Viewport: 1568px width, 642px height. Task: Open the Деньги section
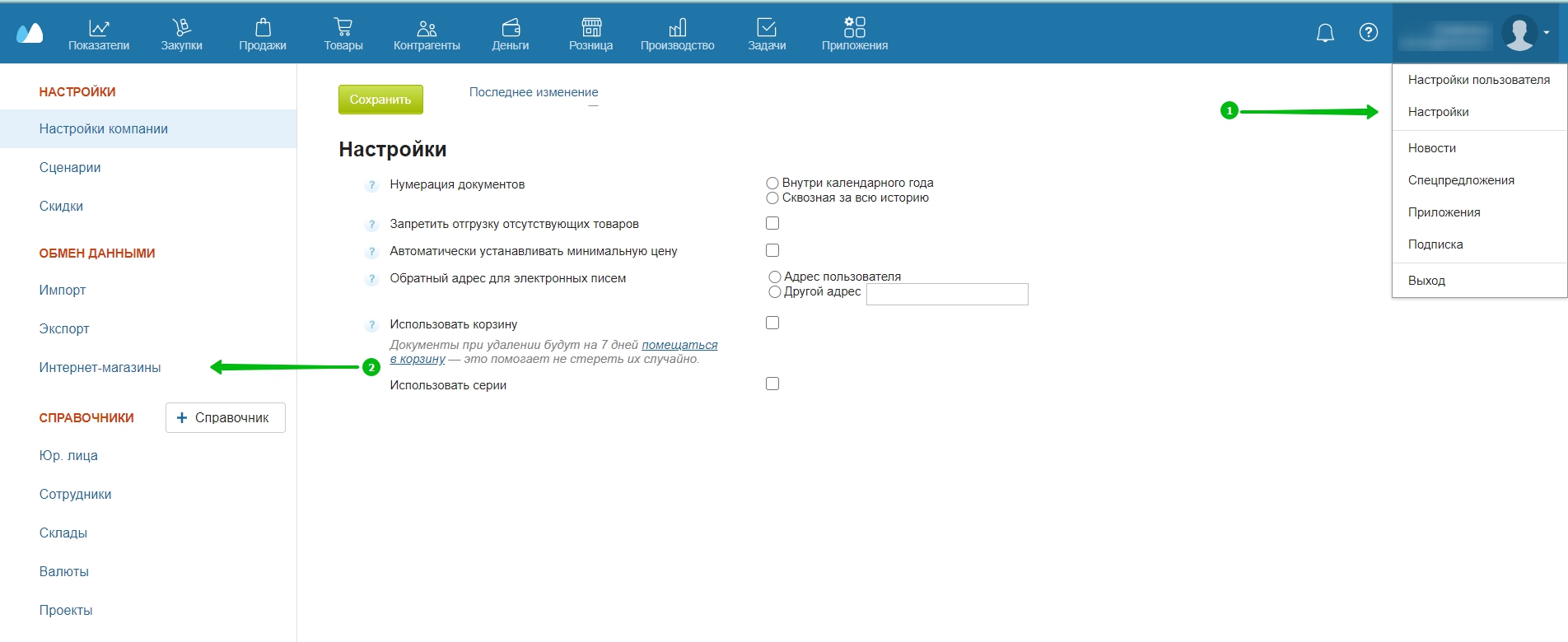[511, 35]
